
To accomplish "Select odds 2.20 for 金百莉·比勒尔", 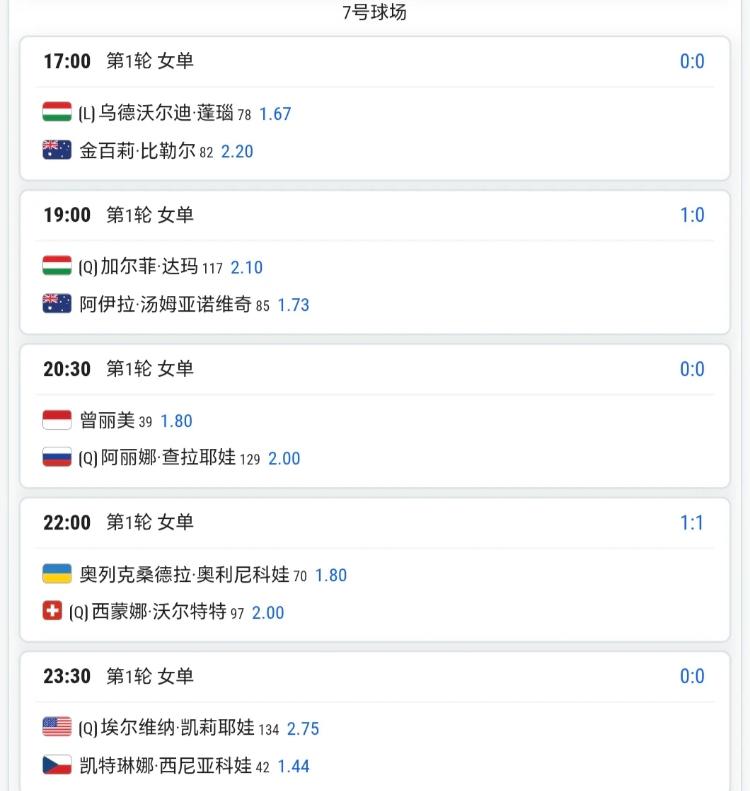I will [237, 152].
